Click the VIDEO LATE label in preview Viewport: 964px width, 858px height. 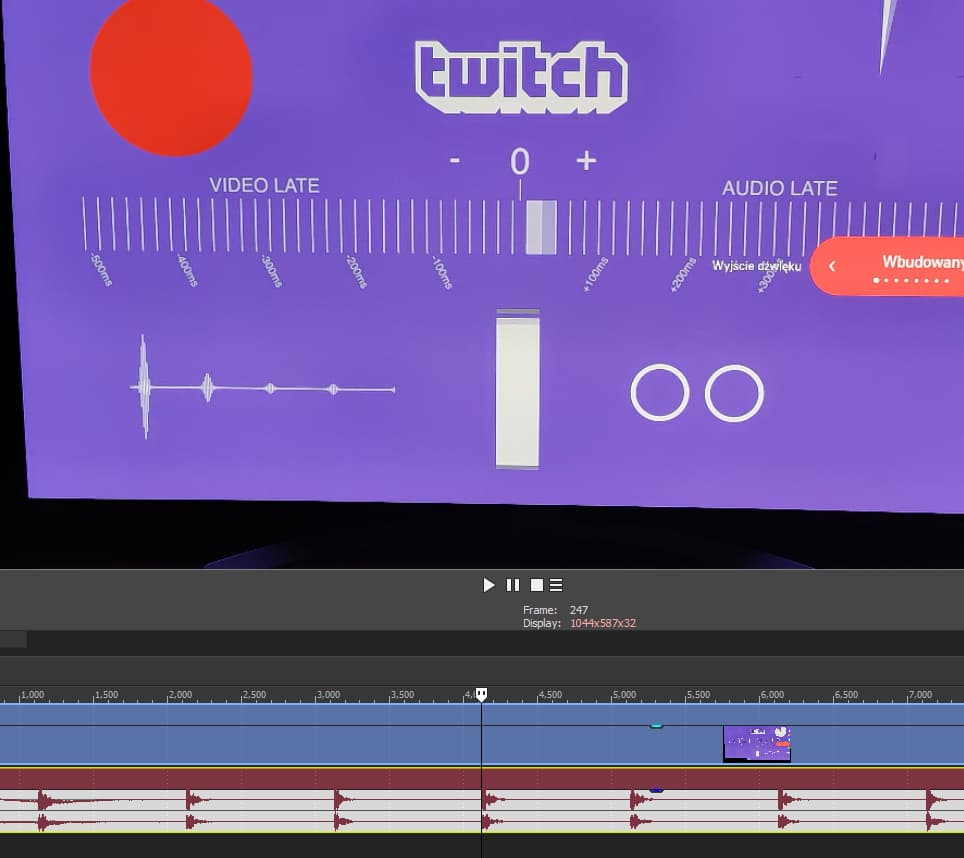point(264,185)
